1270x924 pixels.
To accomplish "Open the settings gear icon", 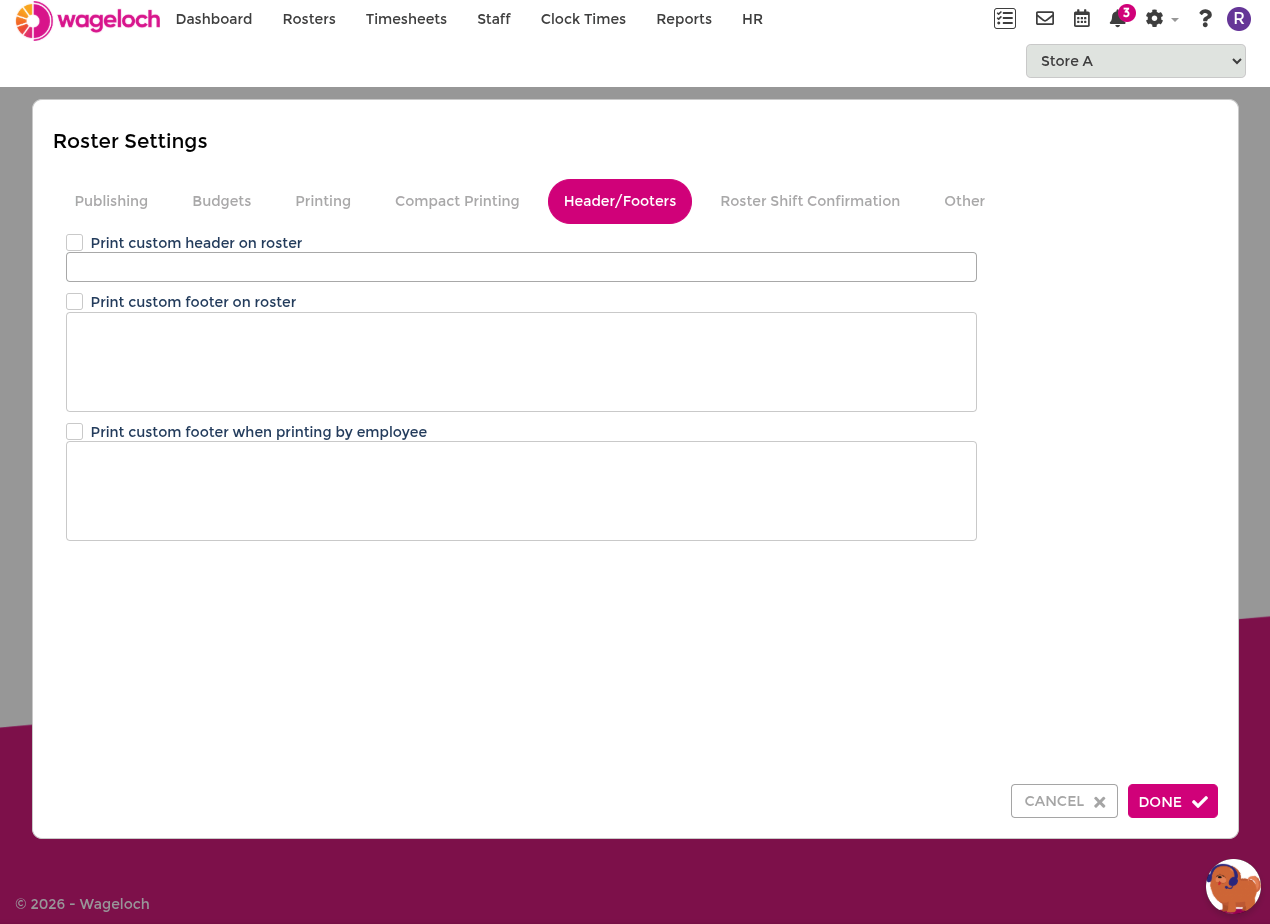I will 1154,18.
